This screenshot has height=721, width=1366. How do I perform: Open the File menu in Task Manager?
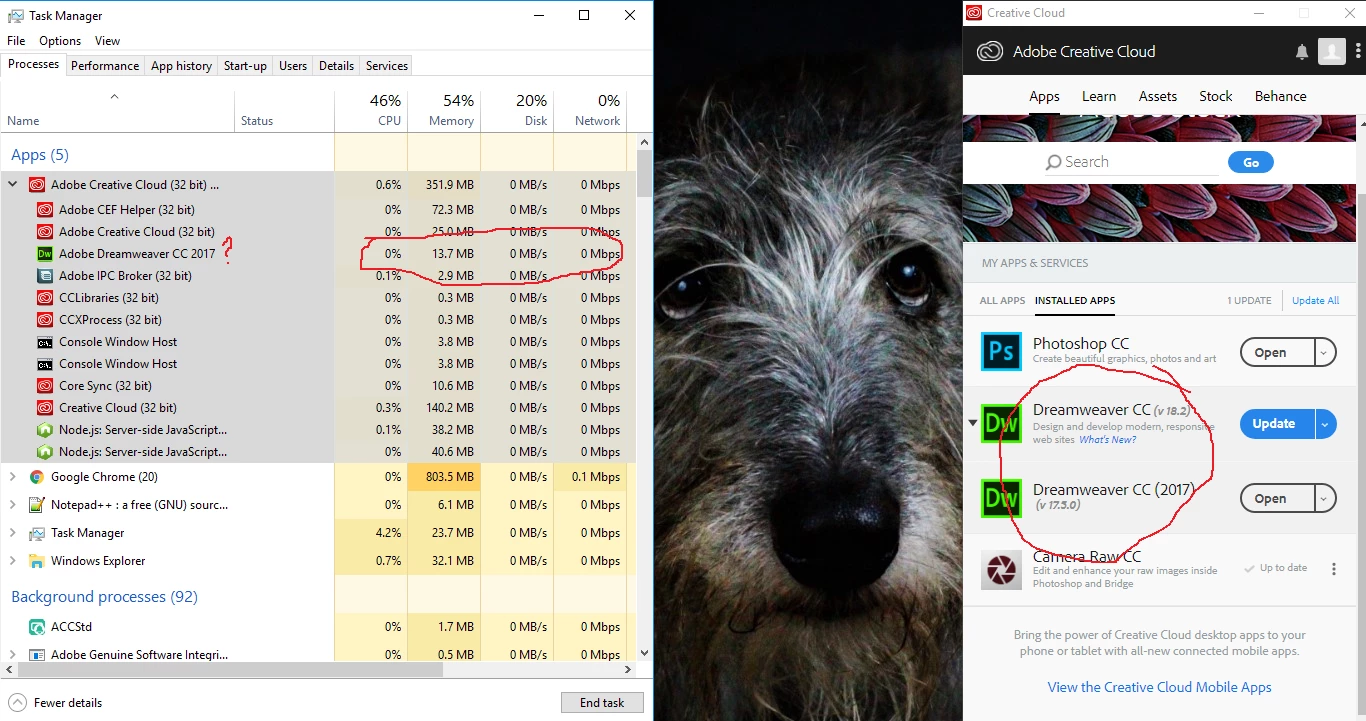[16, 41]
